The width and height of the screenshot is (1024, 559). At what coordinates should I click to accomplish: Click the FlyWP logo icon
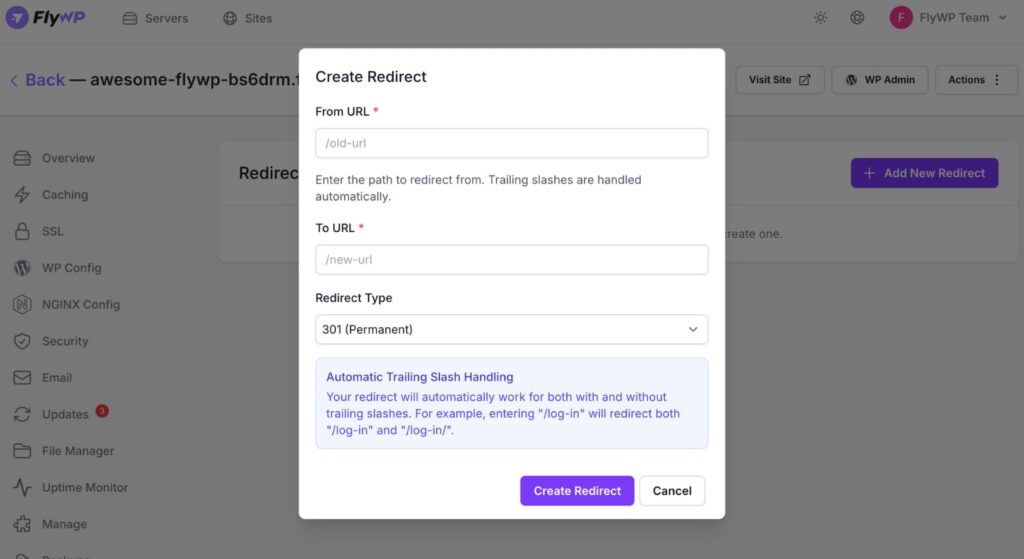coord(17,18)
